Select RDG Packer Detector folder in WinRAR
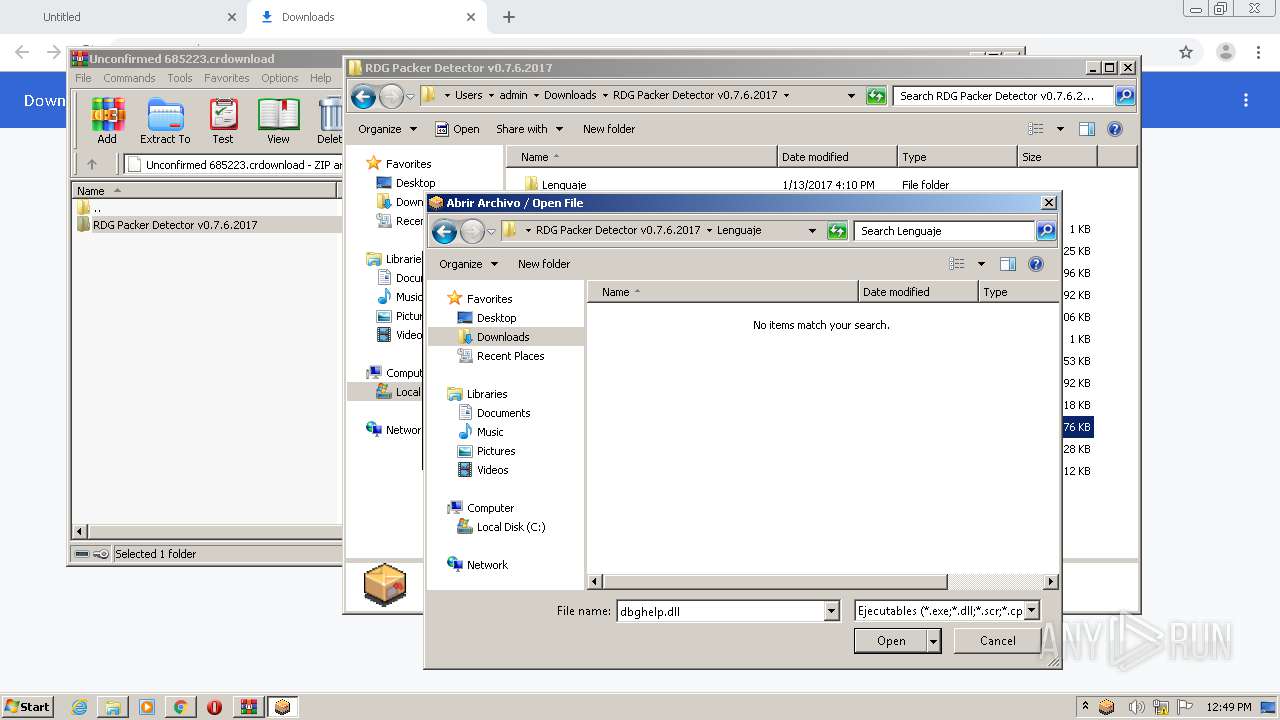The image size is (1280, 720). tap(175, 225)
